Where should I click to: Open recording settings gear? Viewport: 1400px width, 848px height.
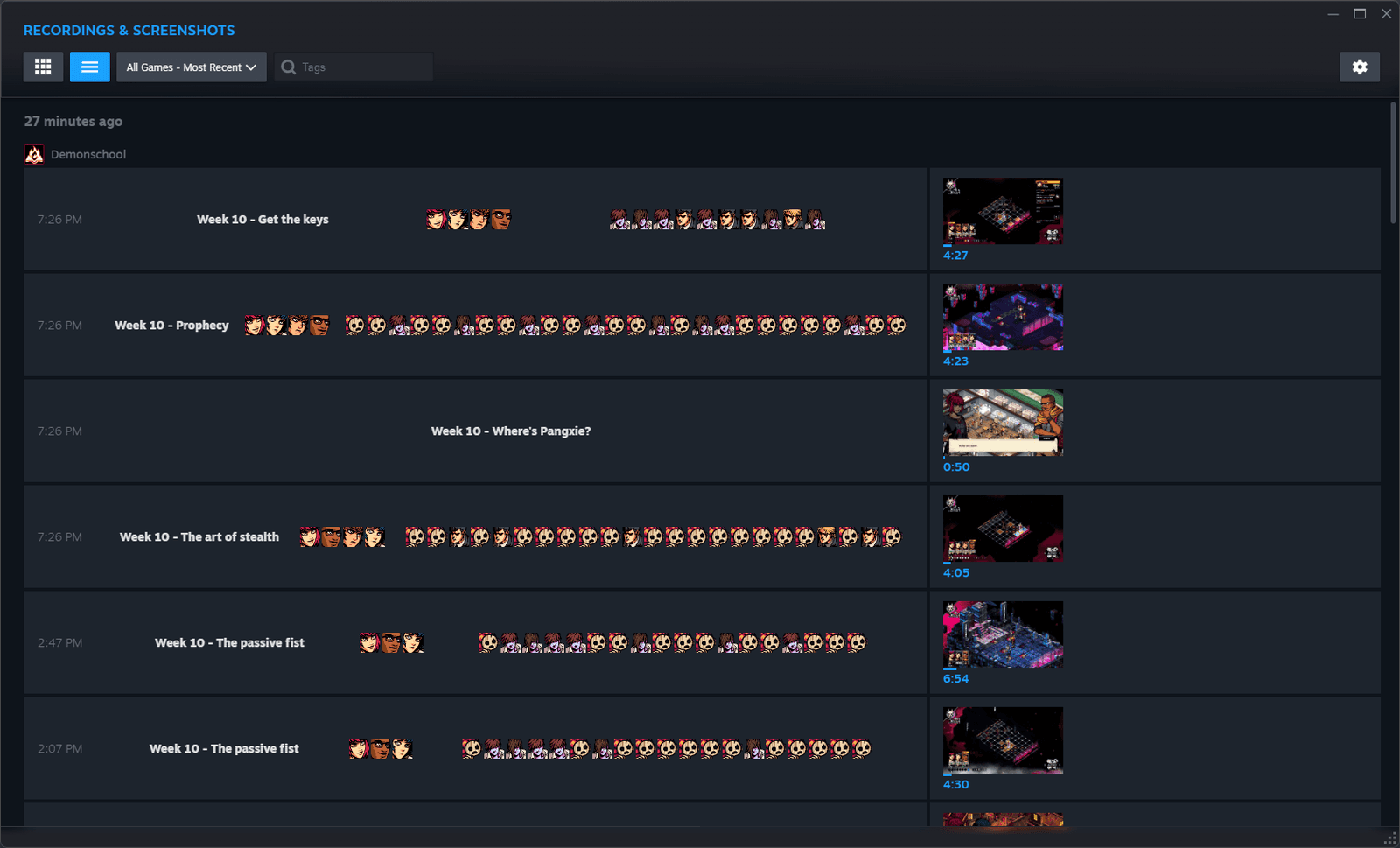pos(1360,67)
